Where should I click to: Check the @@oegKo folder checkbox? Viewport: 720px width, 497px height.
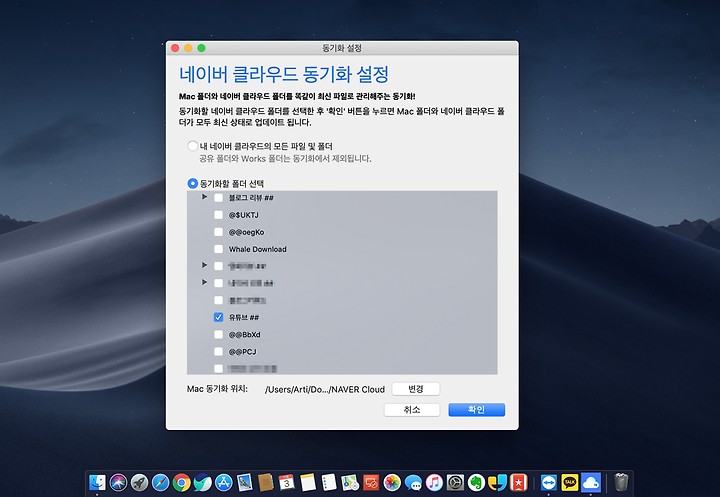(x=219, y=232)
